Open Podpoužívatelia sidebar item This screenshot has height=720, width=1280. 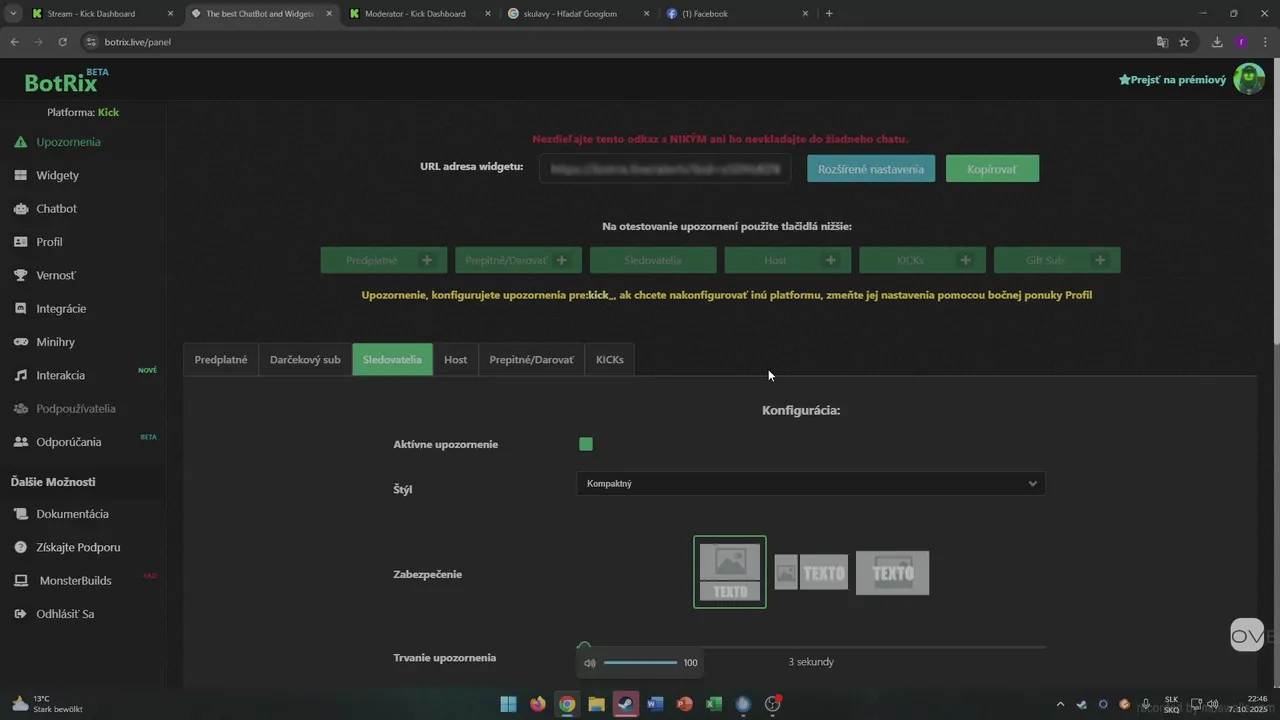click(x=76, y=409)
